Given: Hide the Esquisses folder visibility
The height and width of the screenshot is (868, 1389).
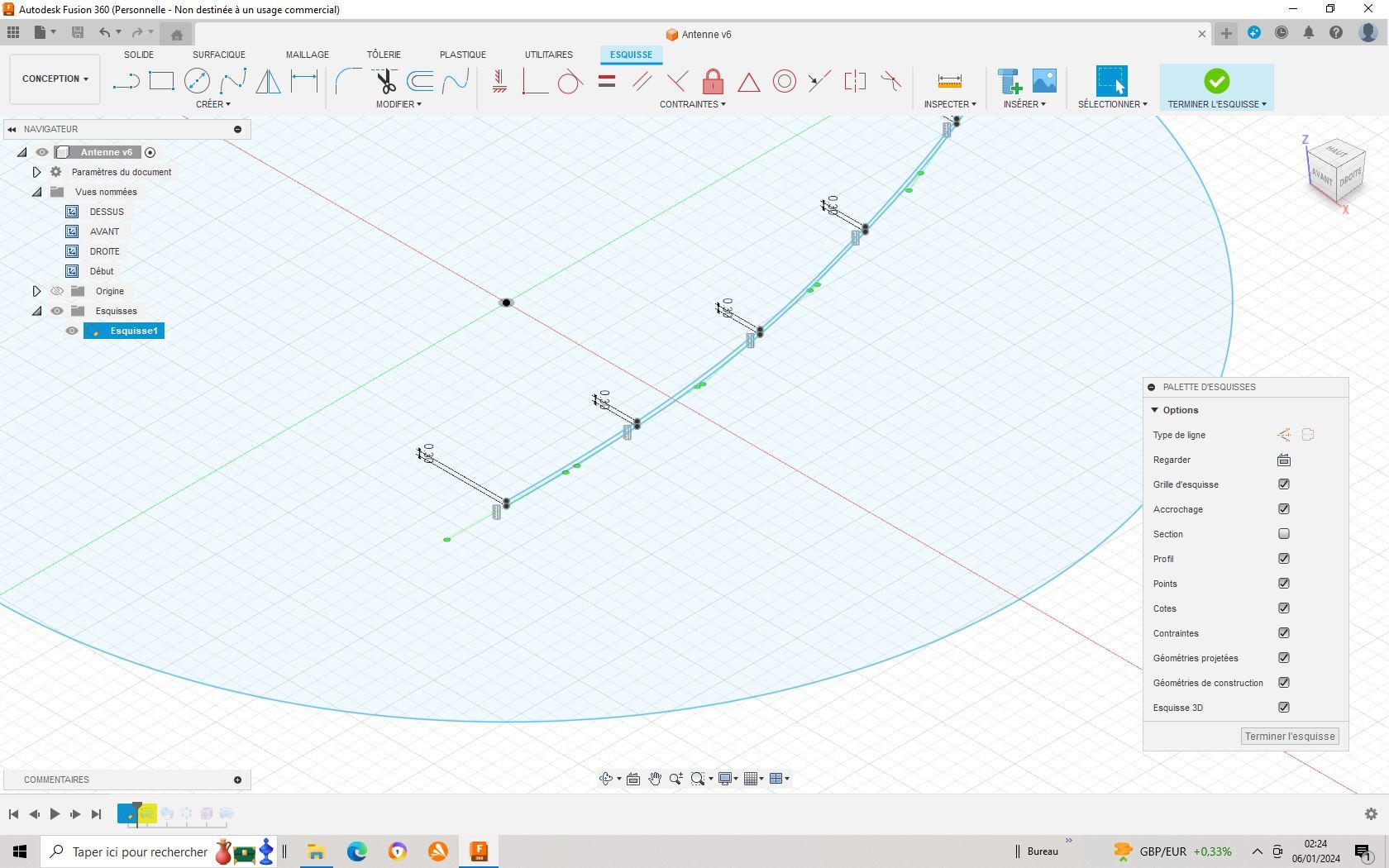Looking at the screenshot, I should tap(57, 311).
